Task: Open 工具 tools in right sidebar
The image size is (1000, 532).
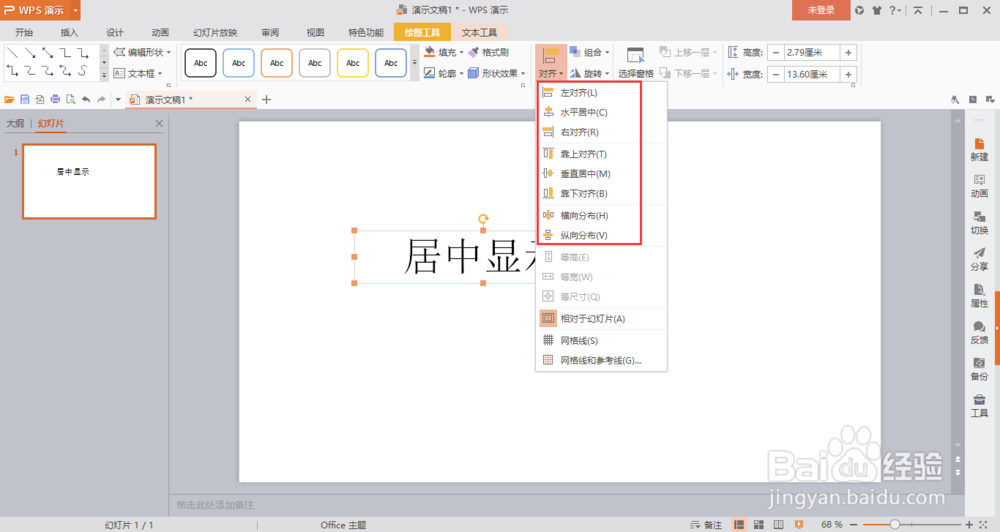Action: click(979, 406)
